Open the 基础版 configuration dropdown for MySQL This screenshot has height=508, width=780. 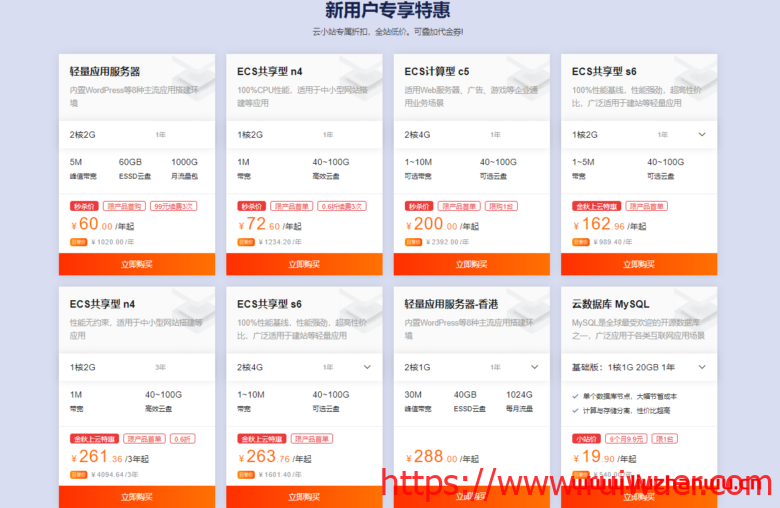pos(701,367)
